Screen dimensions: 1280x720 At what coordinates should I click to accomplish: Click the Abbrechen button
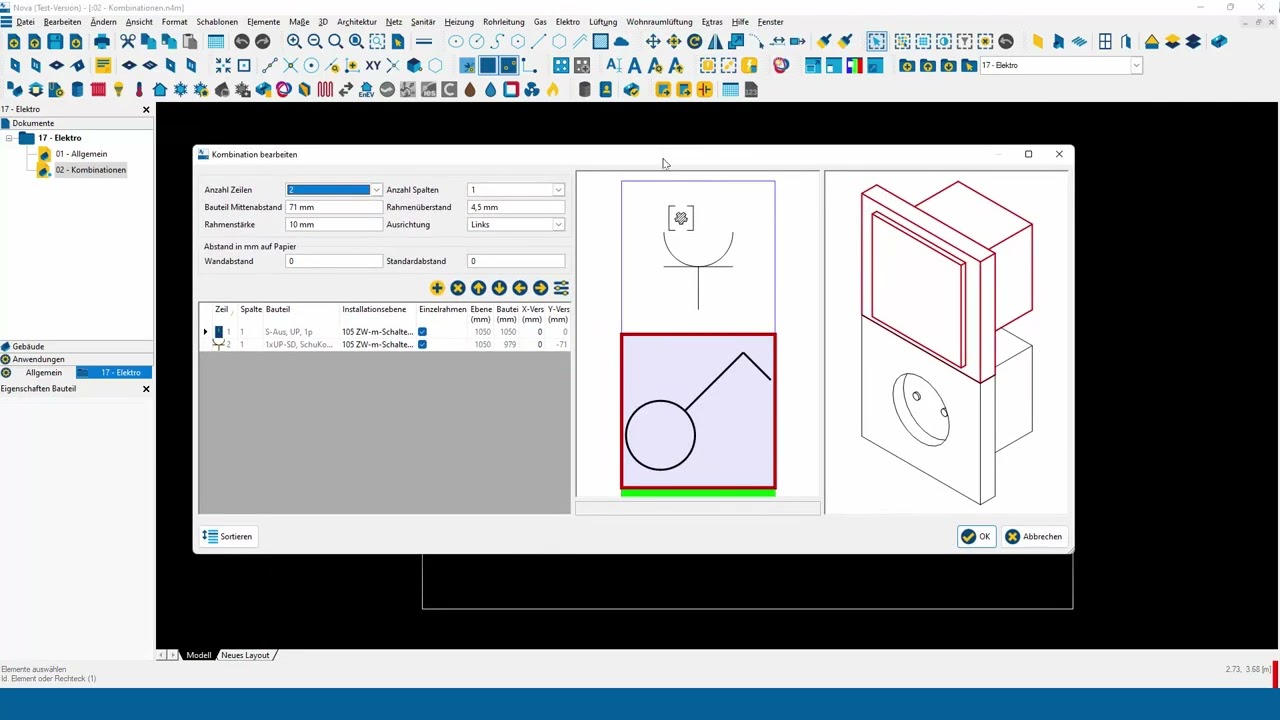[1035, 537]
